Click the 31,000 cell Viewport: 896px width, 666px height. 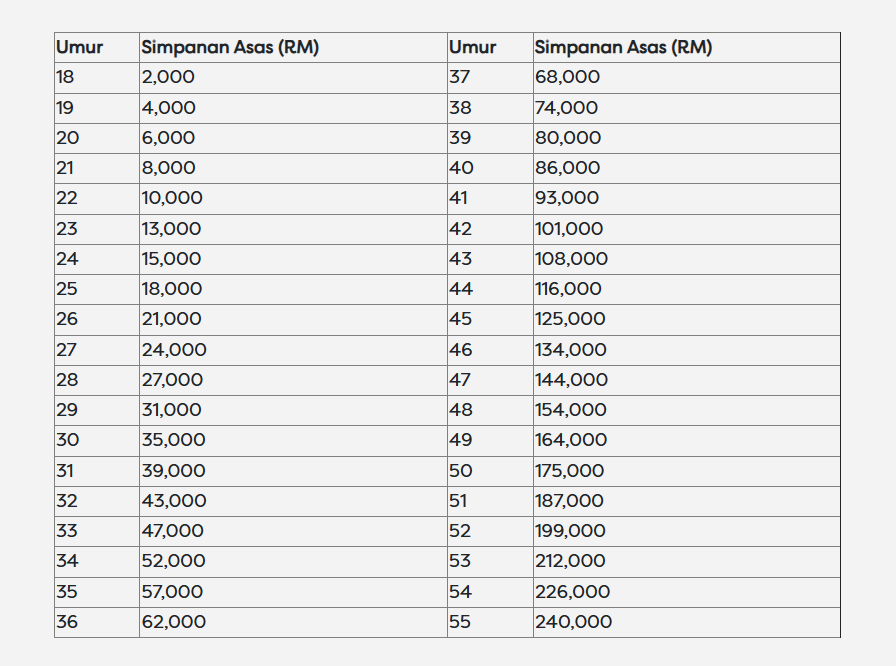(x=293, y=411)
